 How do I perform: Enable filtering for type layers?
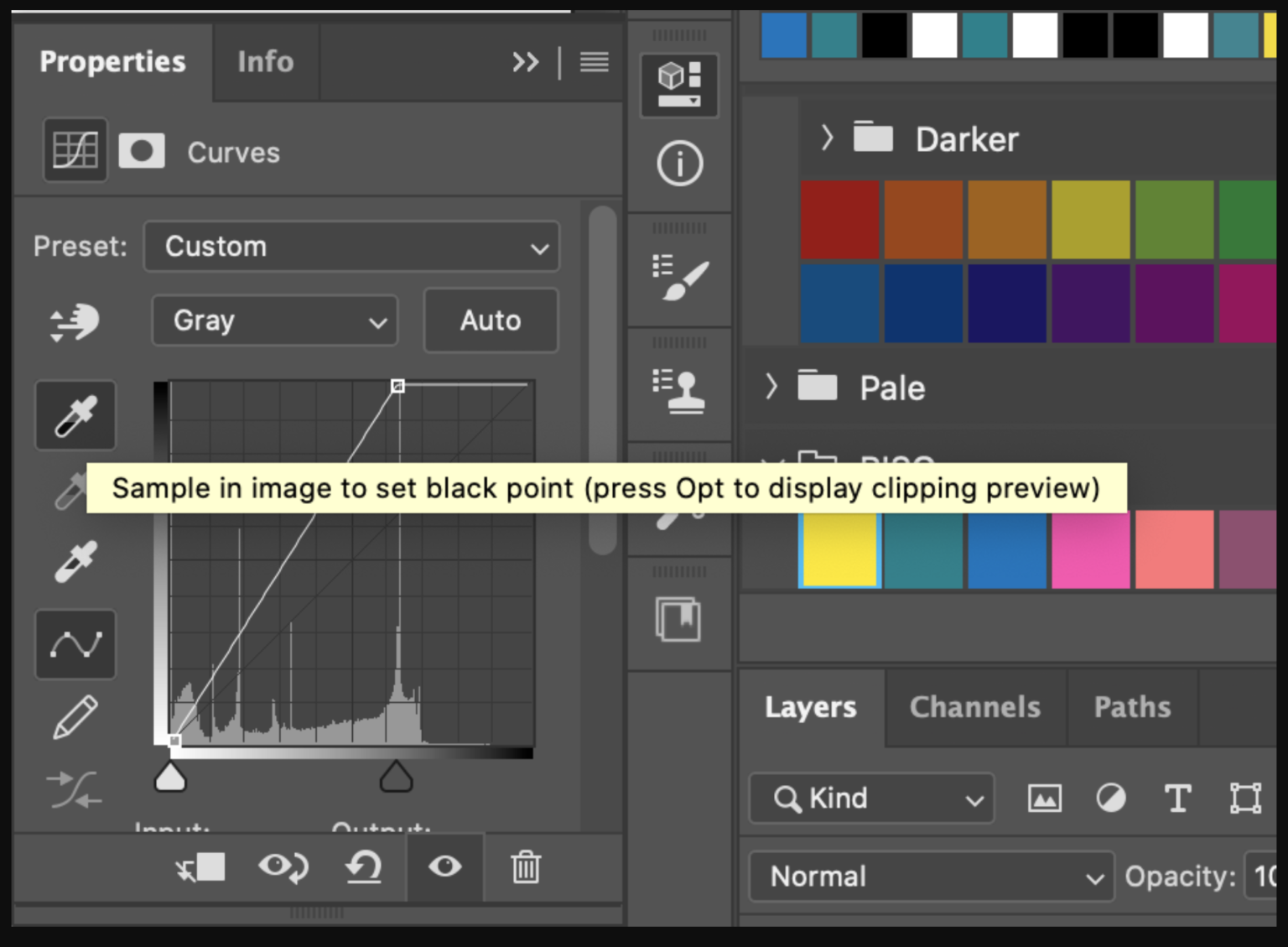point(1177,798)
